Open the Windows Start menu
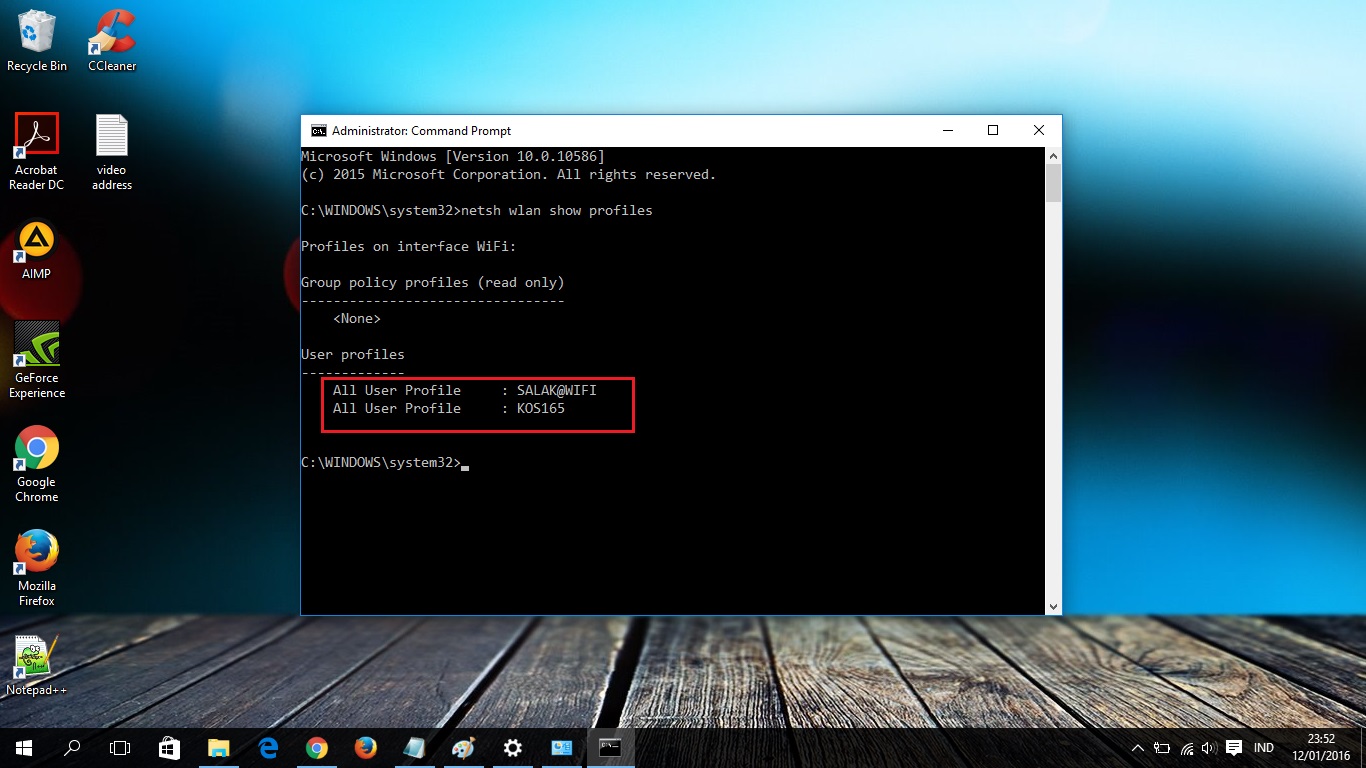The image size is (1366, 768). click(x=23, y=747)
